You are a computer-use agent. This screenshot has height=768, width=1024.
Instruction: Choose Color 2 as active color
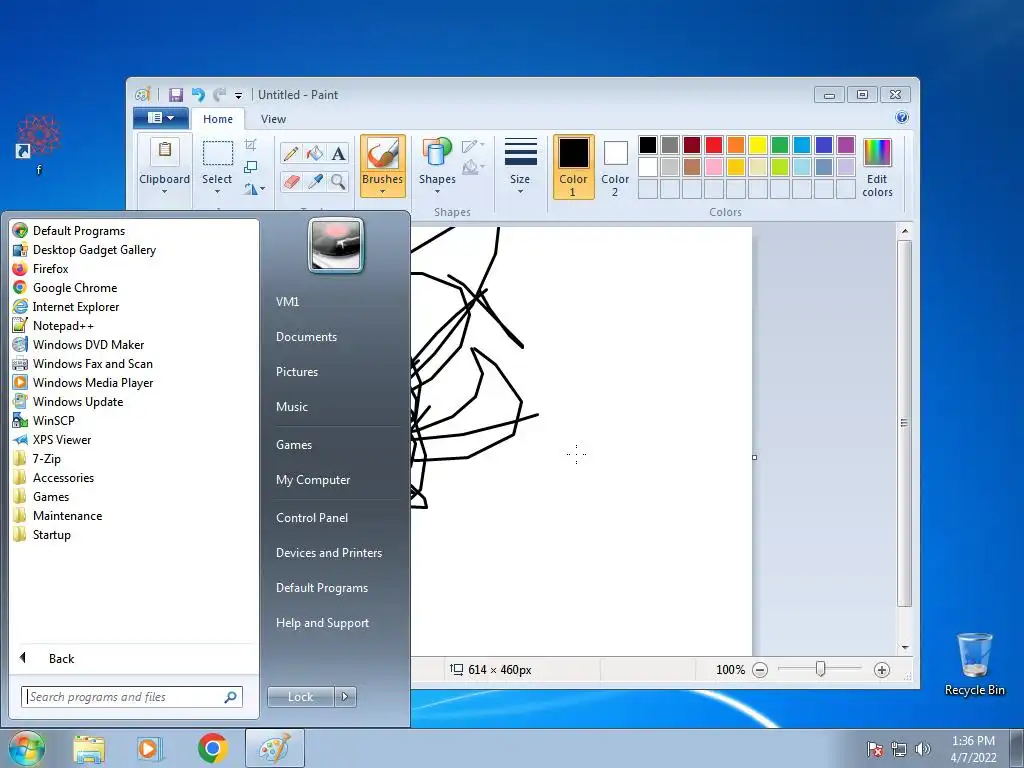point(615,167)
